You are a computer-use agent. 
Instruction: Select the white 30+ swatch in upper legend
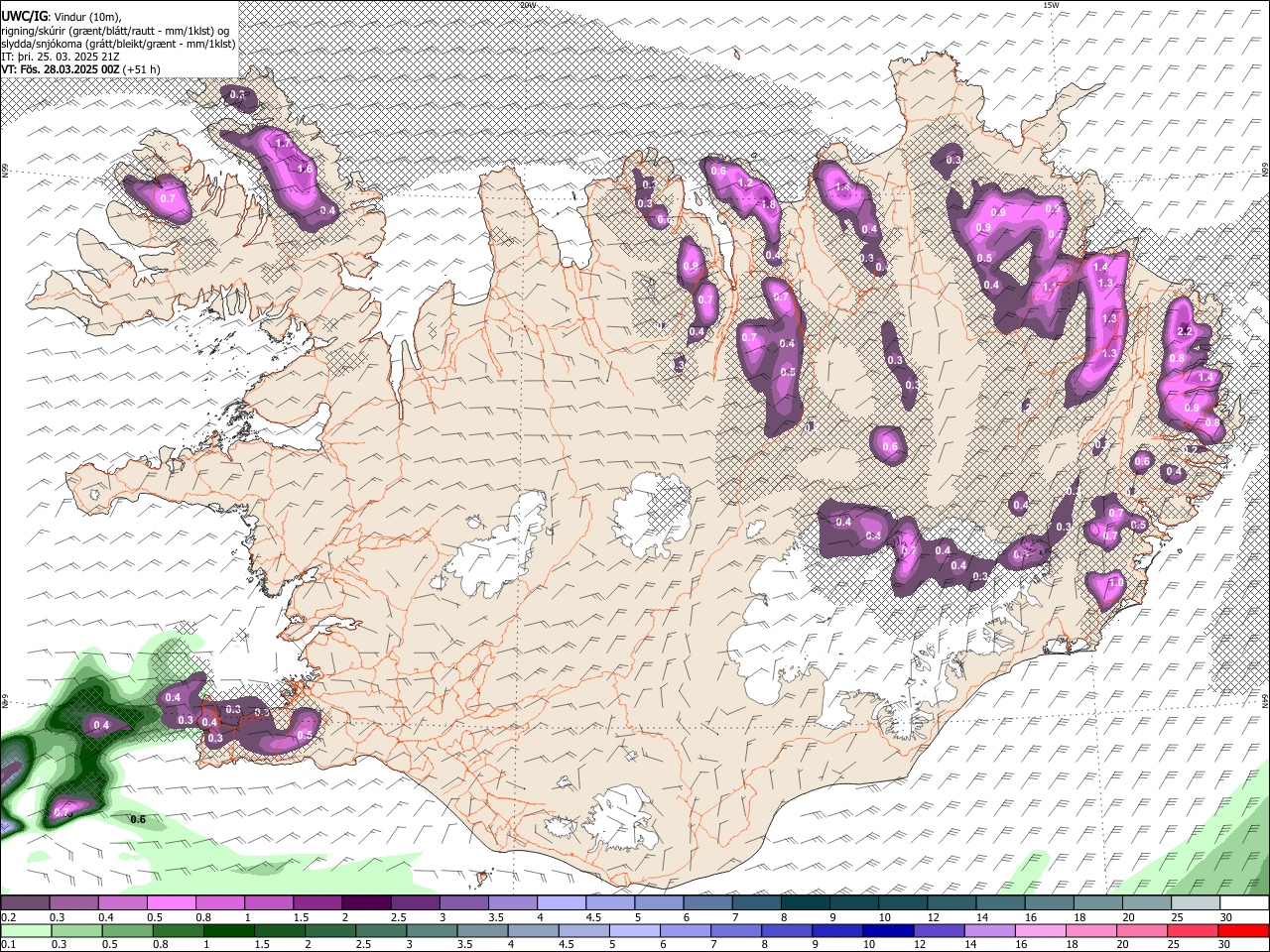1244,903
